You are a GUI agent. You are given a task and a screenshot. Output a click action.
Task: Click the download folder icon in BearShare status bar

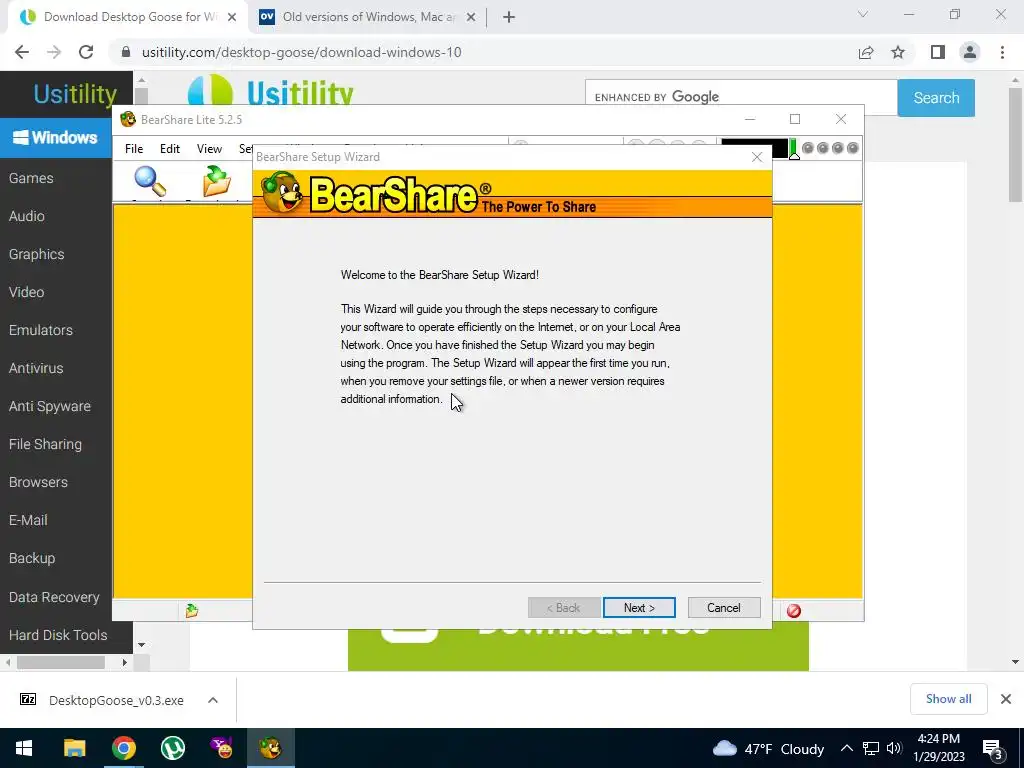pyautogui.click(x=191, y=611)
